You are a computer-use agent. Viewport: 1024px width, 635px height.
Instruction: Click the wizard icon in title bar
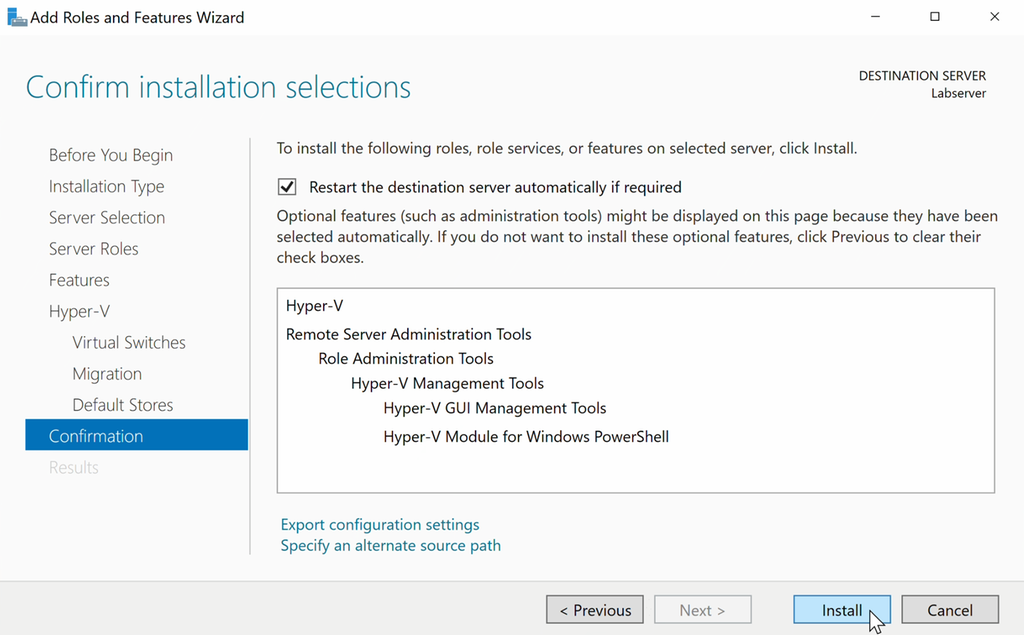click(17, 17)
